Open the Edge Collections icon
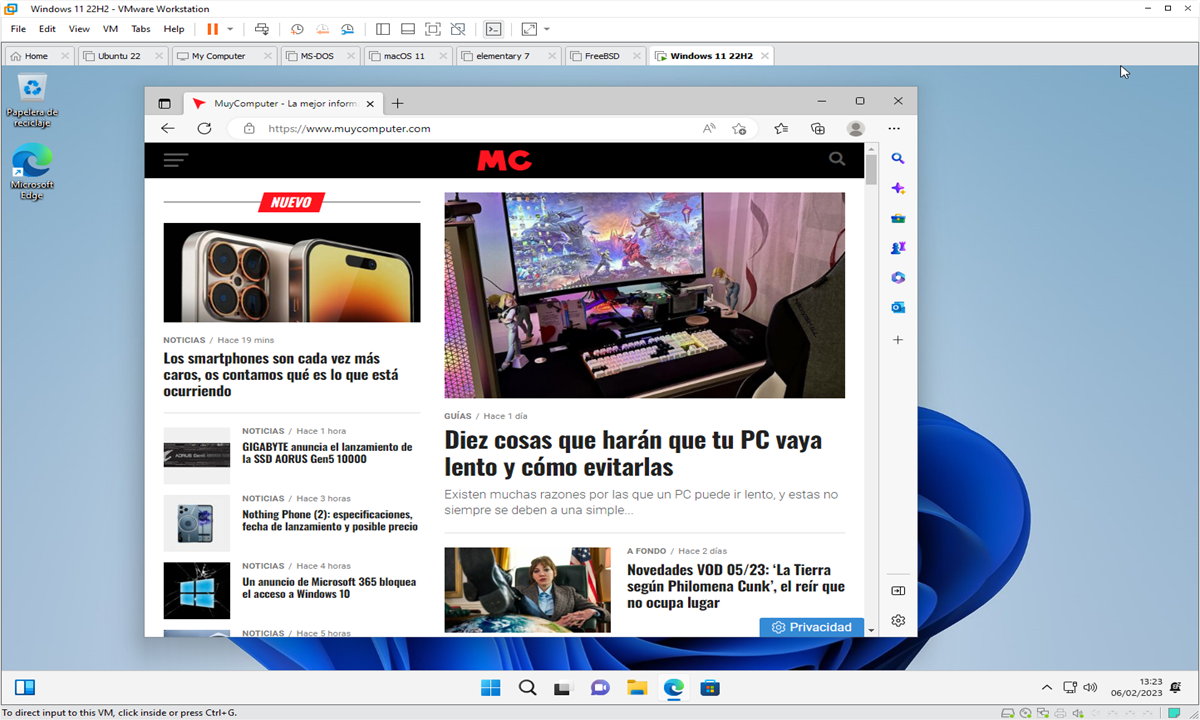1200x720 pixels. click(818, 128)
